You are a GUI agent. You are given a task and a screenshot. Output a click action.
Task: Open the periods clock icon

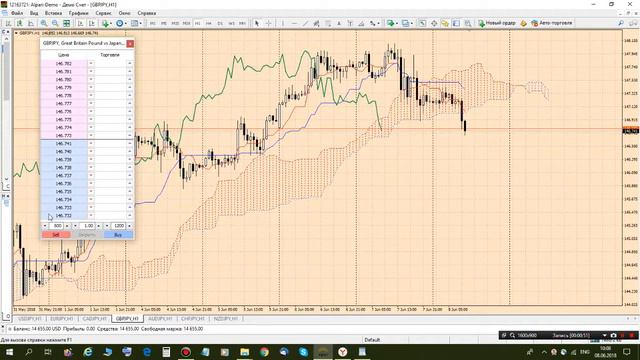(x=120, y=23)
